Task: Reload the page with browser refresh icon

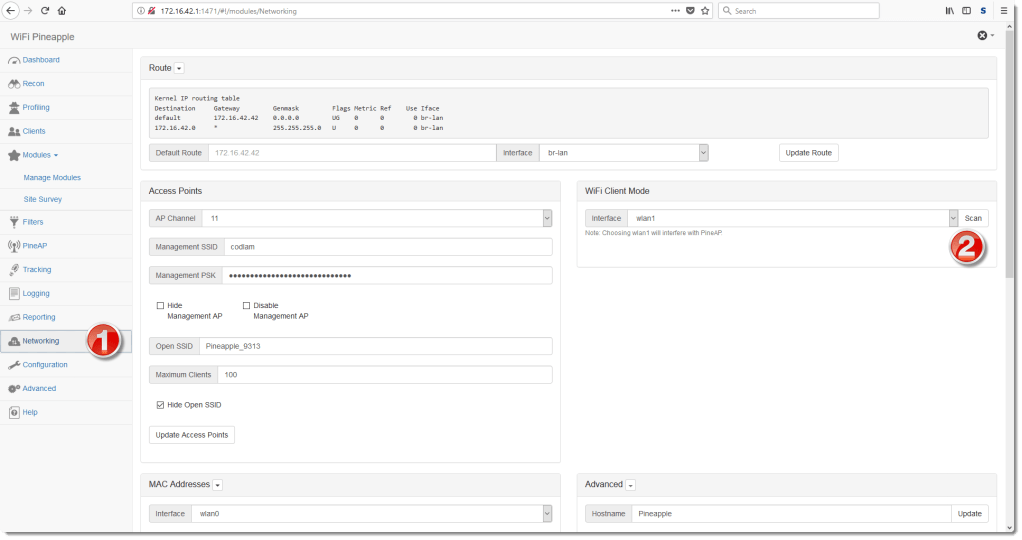Action: pos(45,11)
